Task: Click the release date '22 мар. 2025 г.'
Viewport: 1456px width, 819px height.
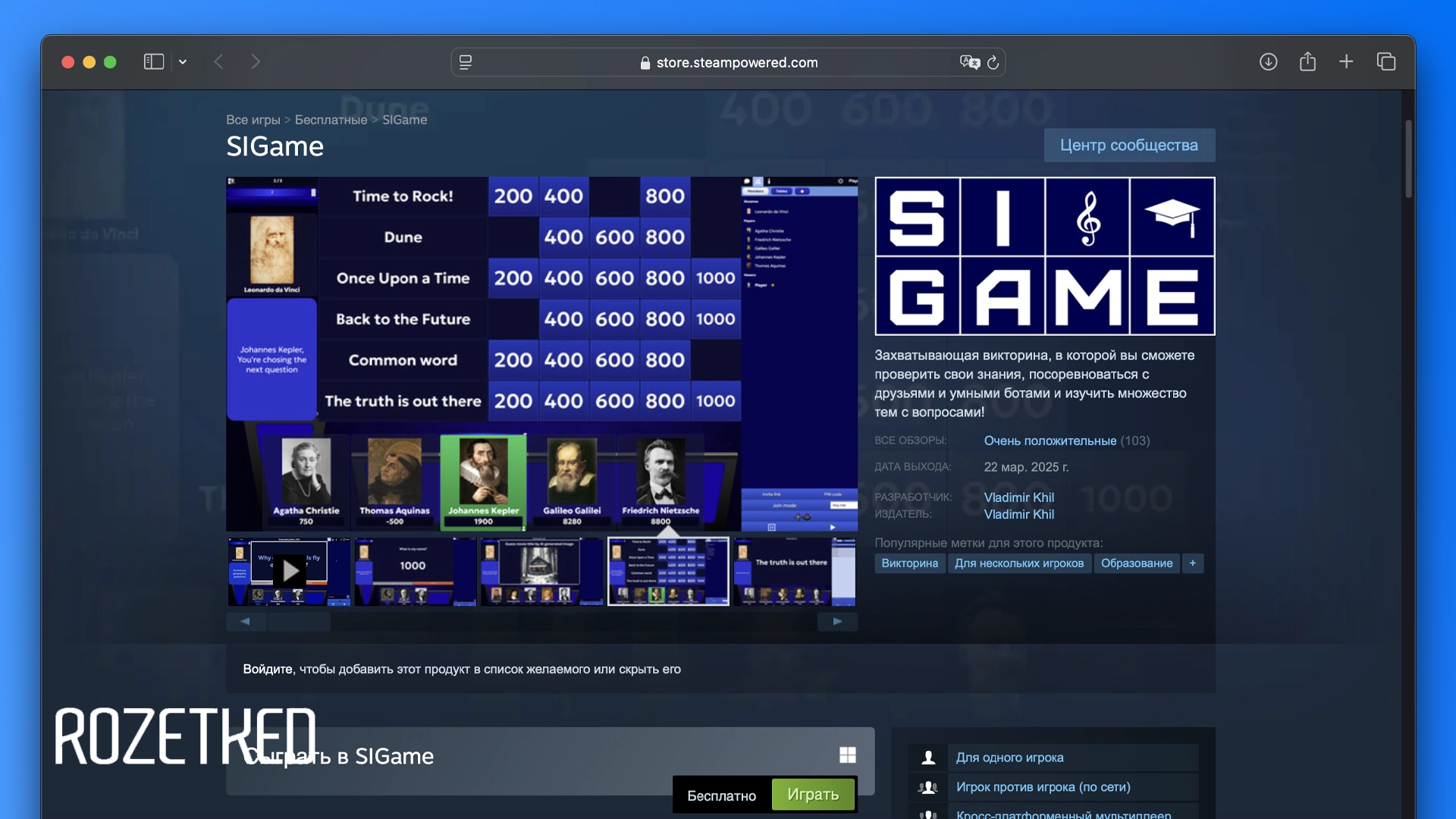Action: (1026, 467)
